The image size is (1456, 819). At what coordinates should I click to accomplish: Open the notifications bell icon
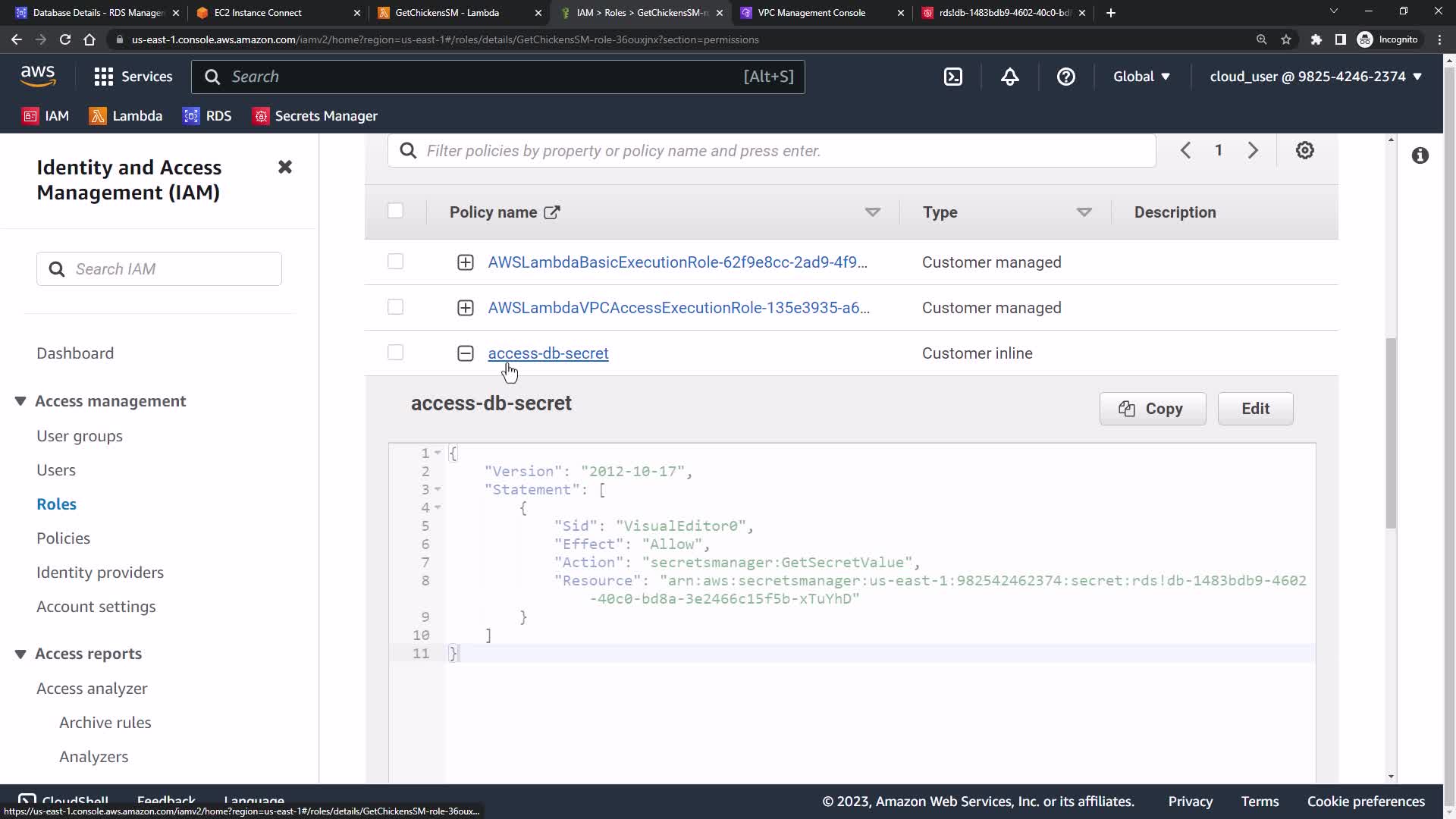[x=1009, y=77]
